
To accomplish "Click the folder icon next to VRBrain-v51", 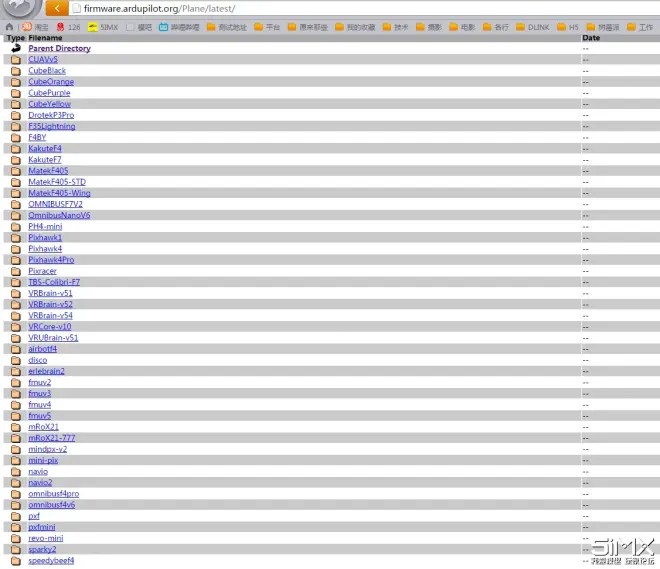I will 16,293.
